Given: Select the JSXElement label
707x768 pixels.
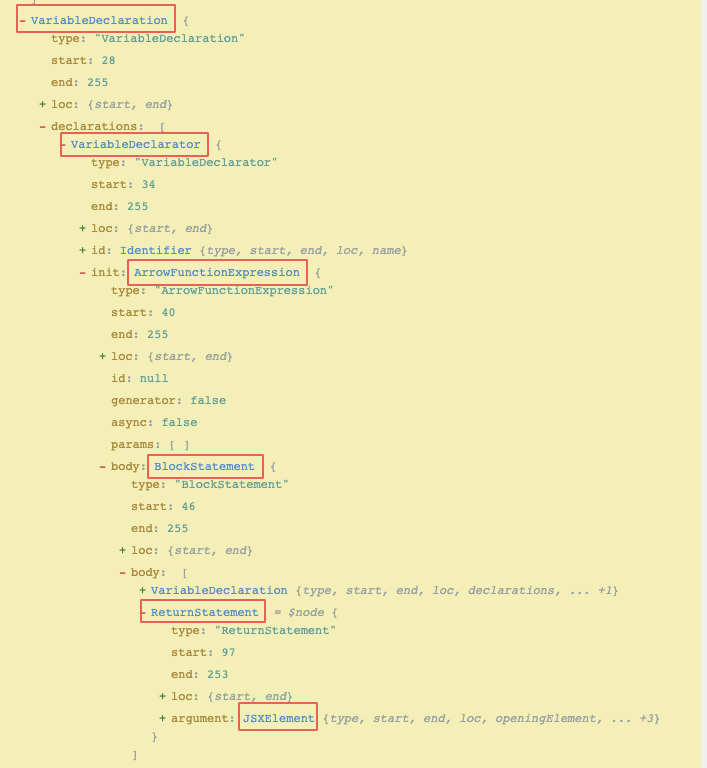Looking at the screenshot, I should [x=278, y=718].
